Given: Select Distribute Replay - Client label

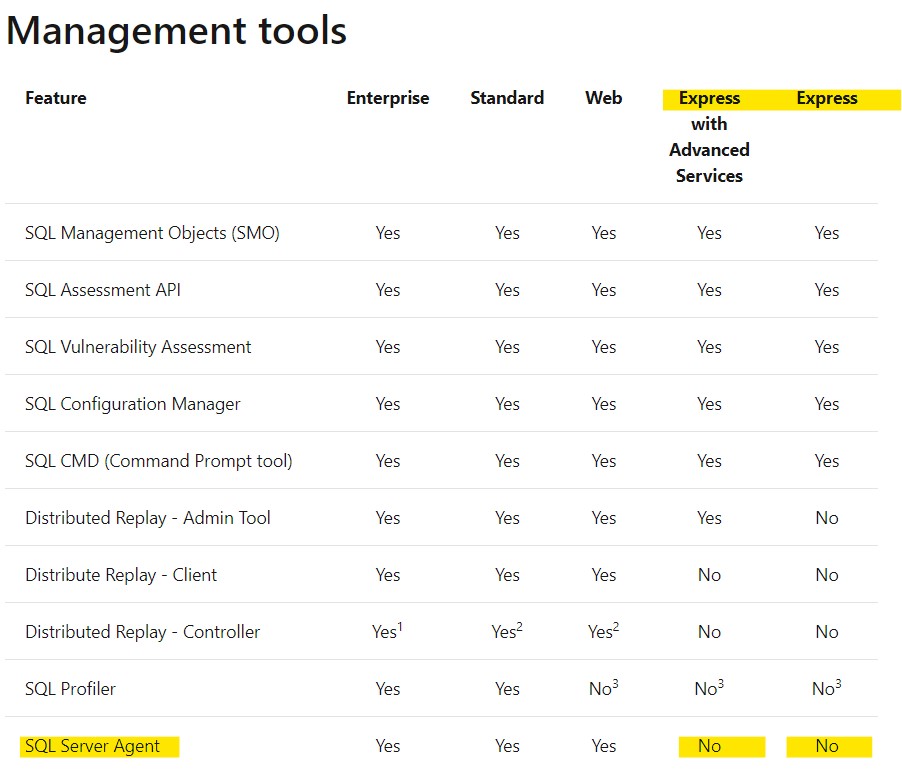Looking at the screenshot, I should pos(121,575).
